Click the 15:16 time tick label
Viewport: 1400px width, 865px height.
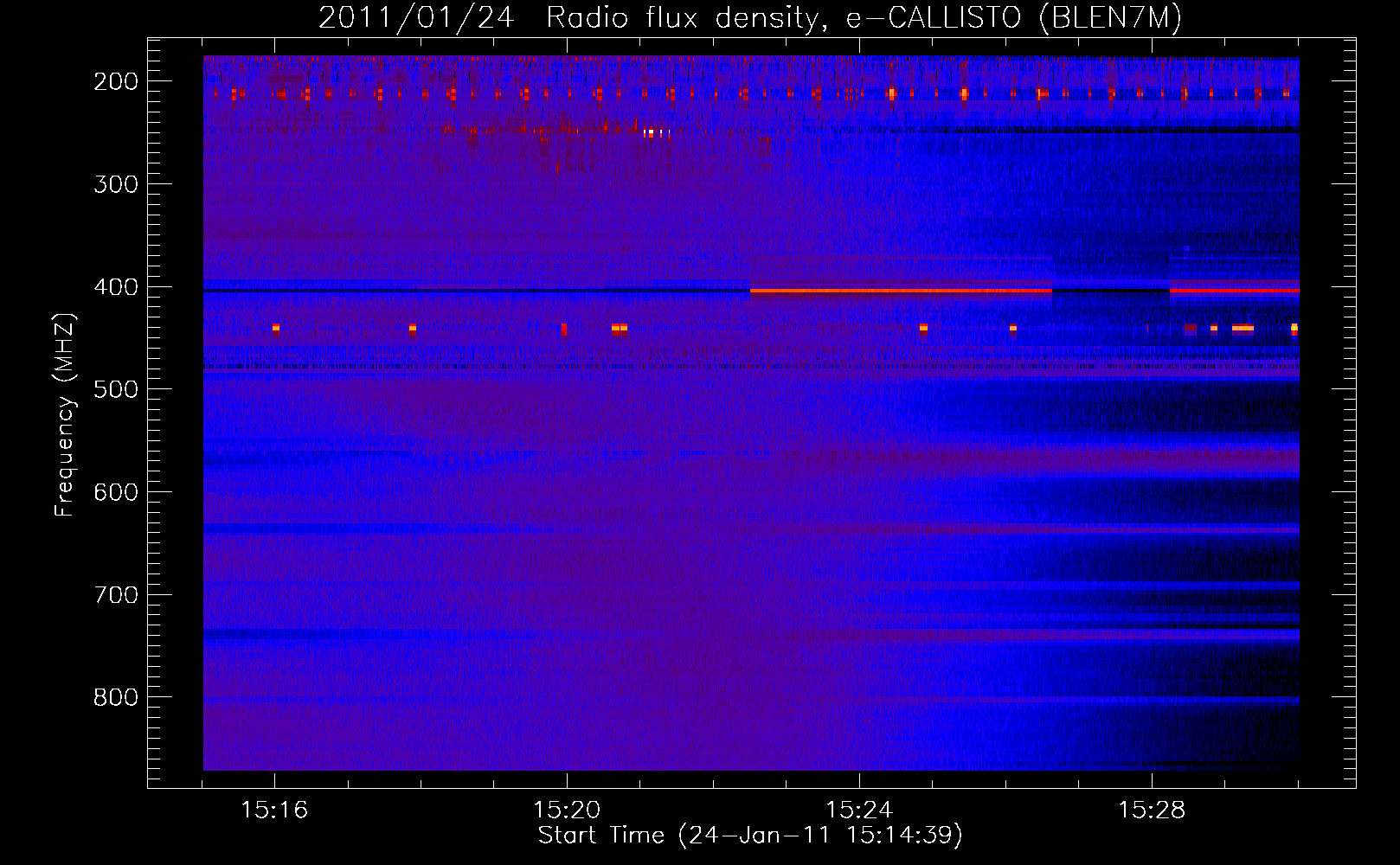click(x=274, y=811)
